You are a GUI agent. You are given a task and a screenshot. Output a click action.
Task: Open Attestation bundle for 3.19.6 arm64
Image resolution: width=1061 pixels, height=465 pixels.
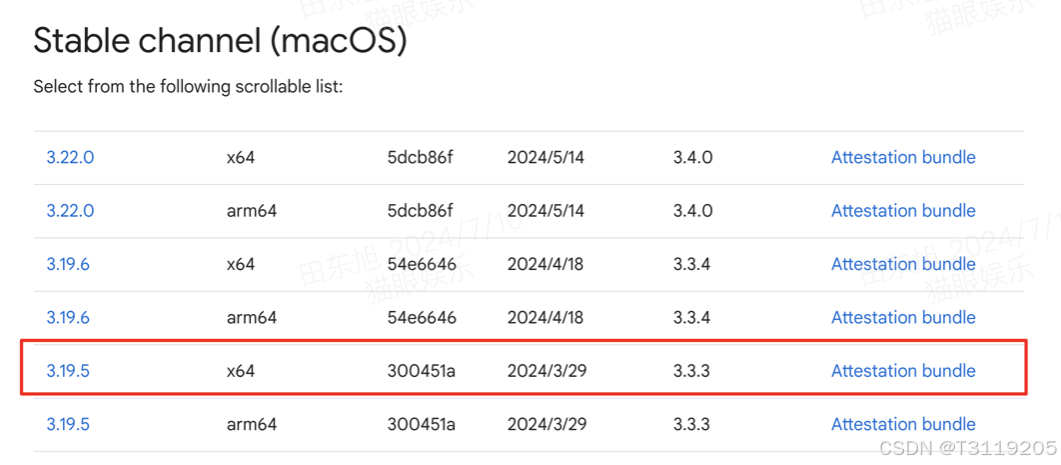(903, 318)
